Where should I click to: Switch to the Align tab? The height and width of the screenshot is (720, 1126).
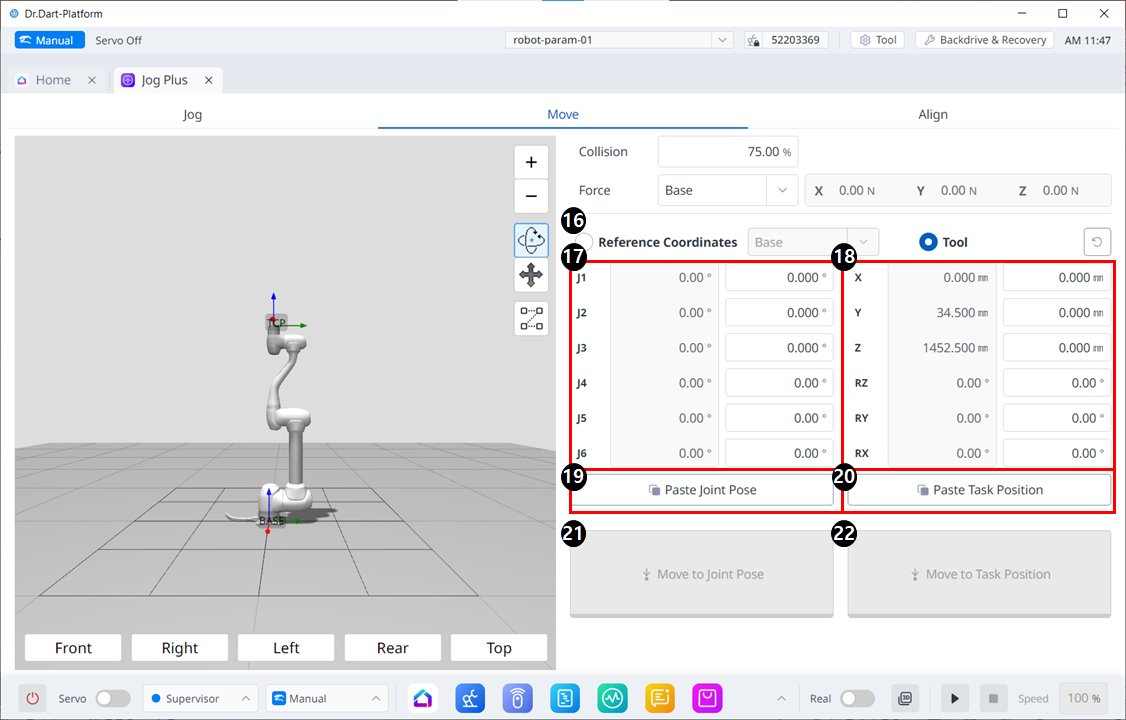pyautogui.click(x=932, y=115)
